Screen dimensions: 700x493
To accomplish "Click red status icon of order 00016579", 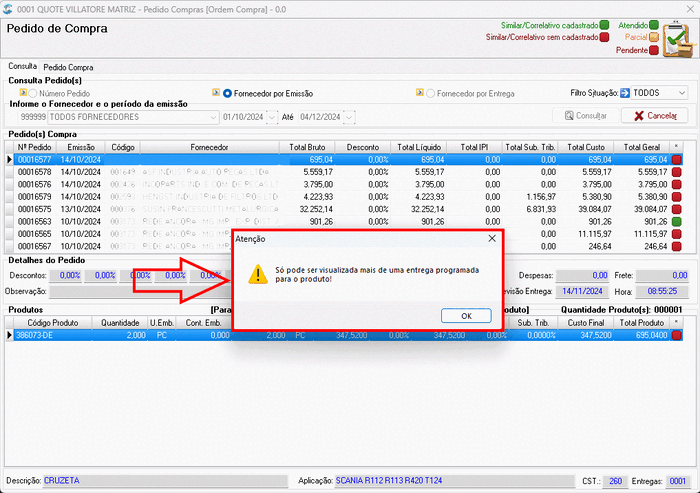I will pyautogui.click(x=676, y=197).
